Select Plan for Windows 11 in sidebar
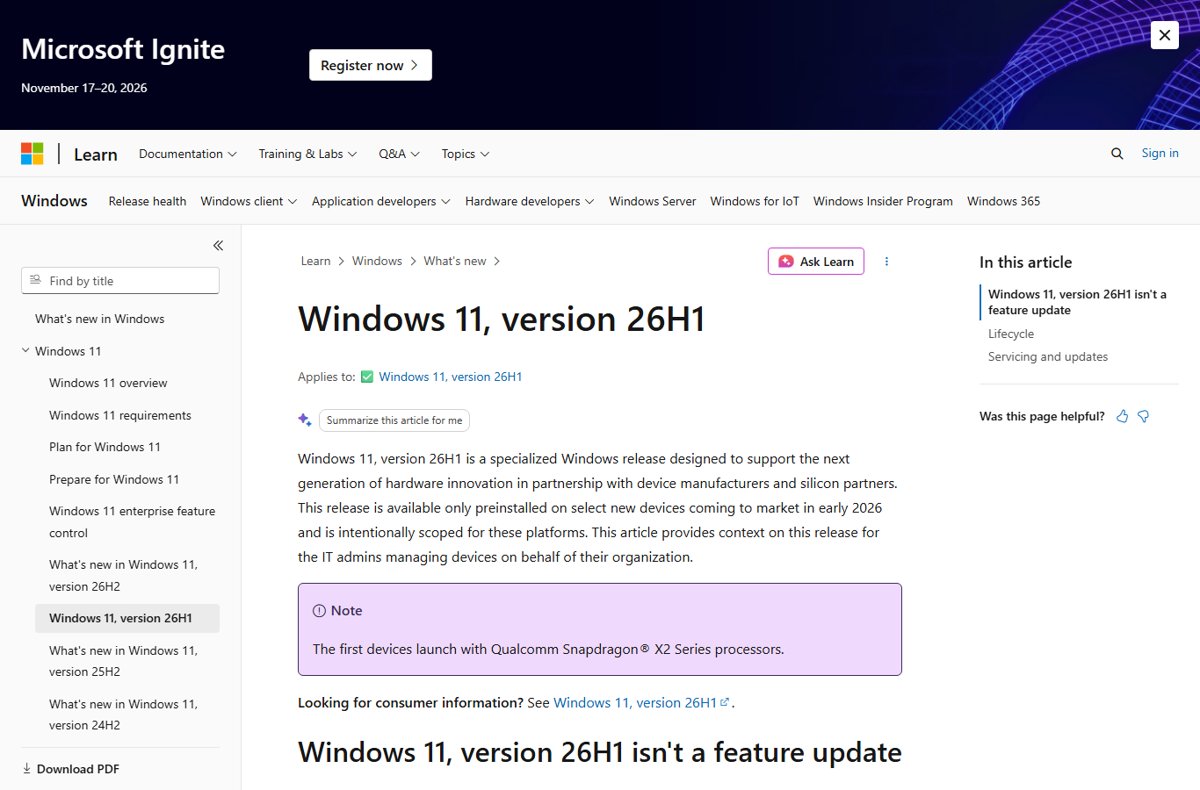The width and height of the screenshot is (1200, 790). pos(105,447)
